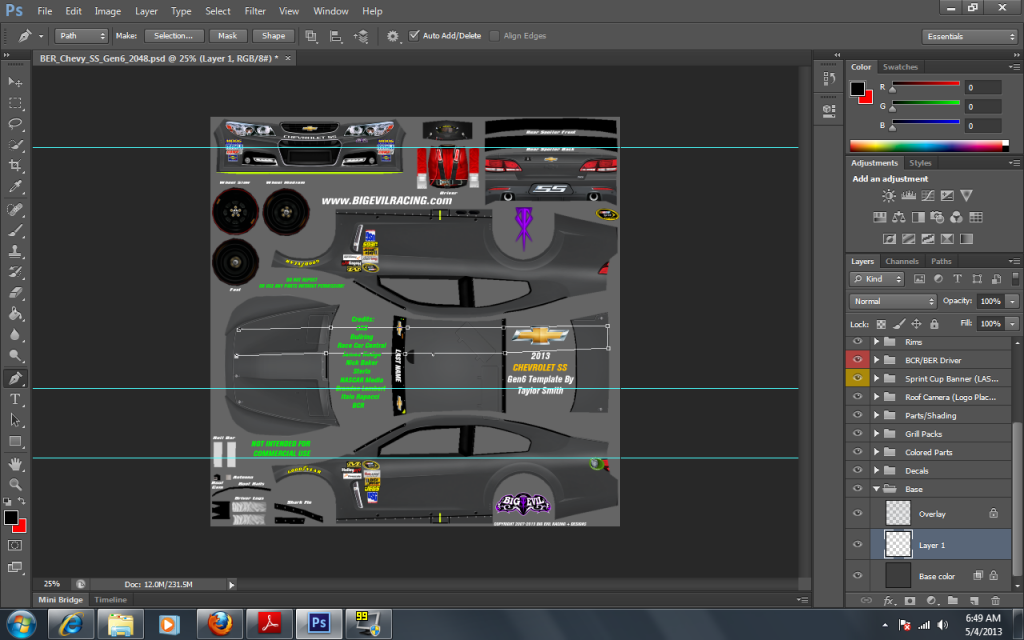The width and height of the screenshot is (1024, 640).
Task: Toggle Align Edges checkbox
Action: [x=494, y=35]
